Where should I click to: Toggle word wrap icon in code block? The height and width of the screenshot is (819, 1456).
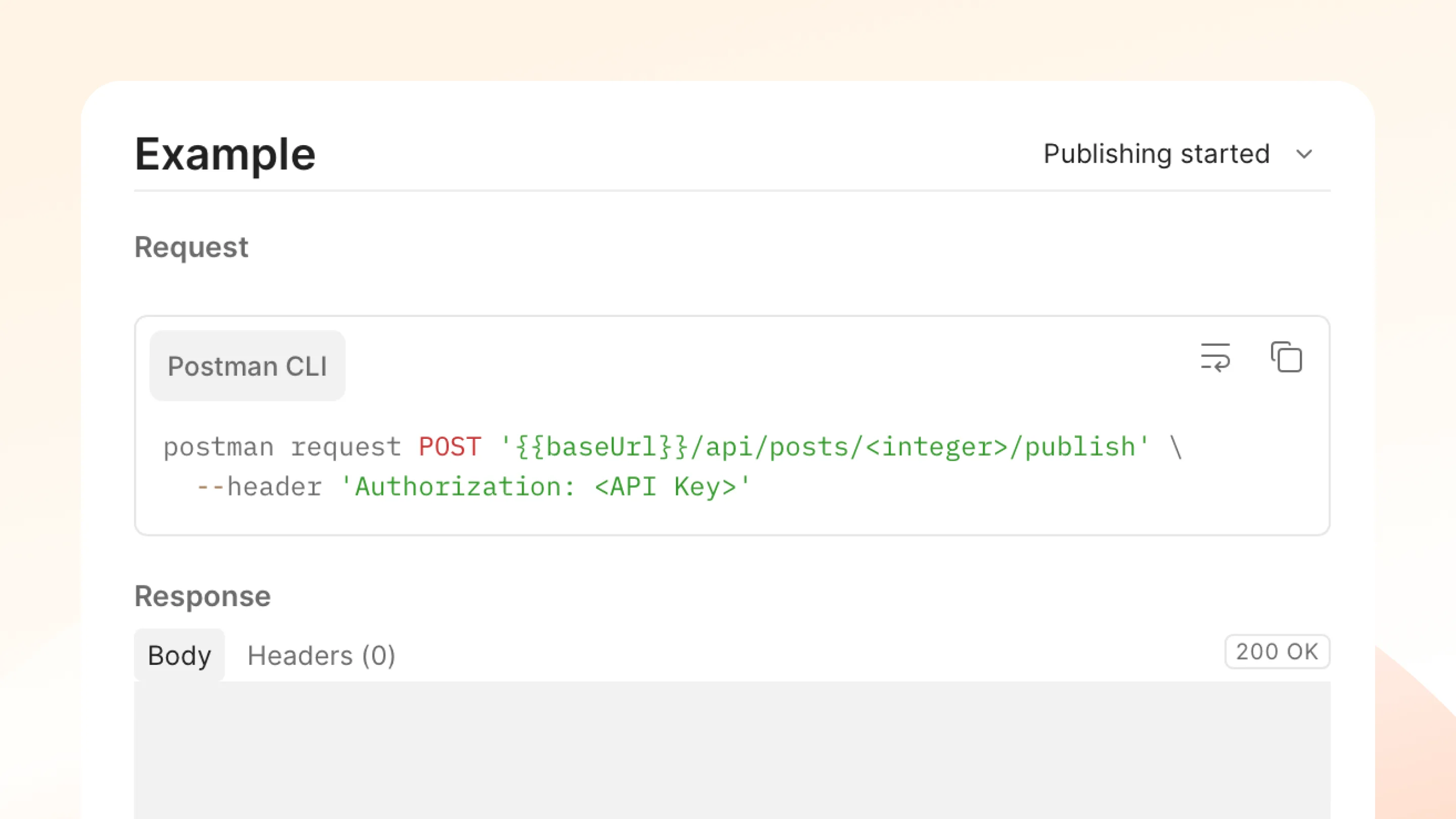(1215, 357)
